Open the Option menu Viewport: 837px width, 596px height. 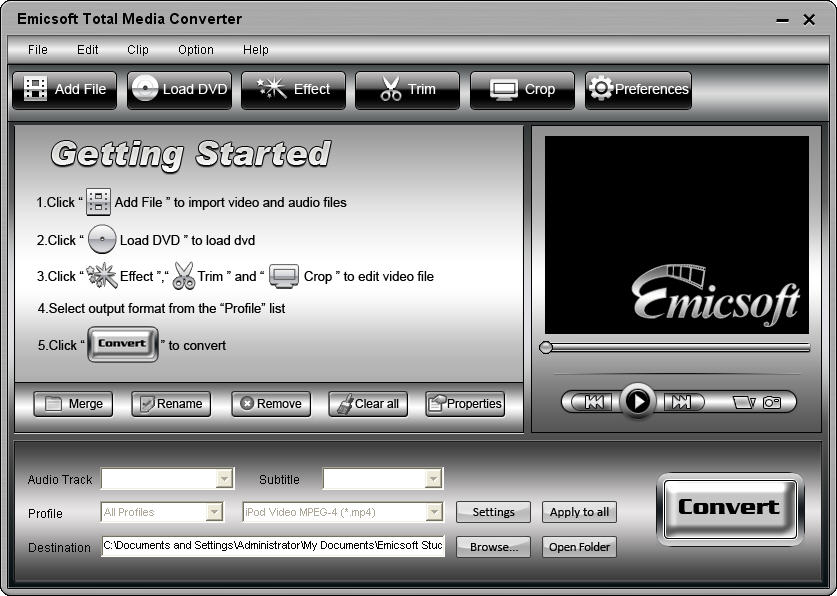point(196,50)
